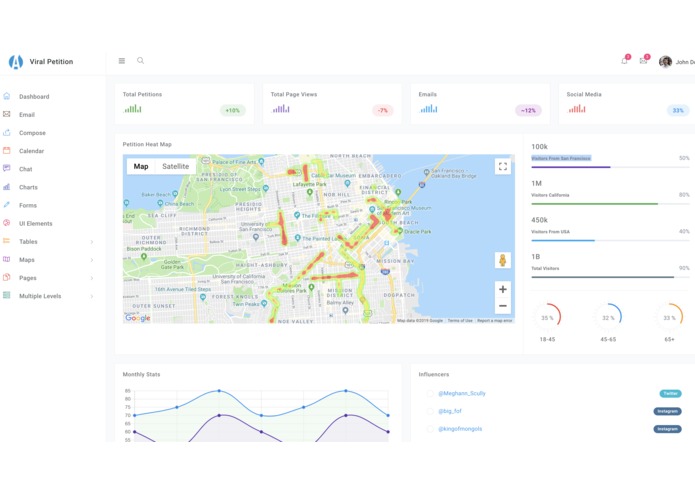Select the checkbox next to @Meghann_Scully

[x=429, y=393]
